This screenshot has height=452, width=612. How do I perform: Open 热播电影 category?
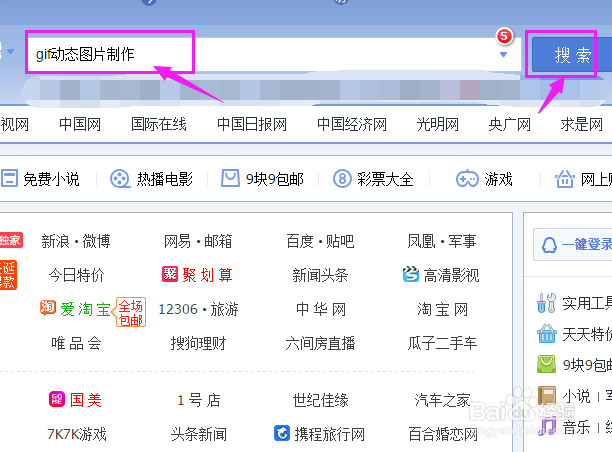pyautogui.click(x=165, y=179)
